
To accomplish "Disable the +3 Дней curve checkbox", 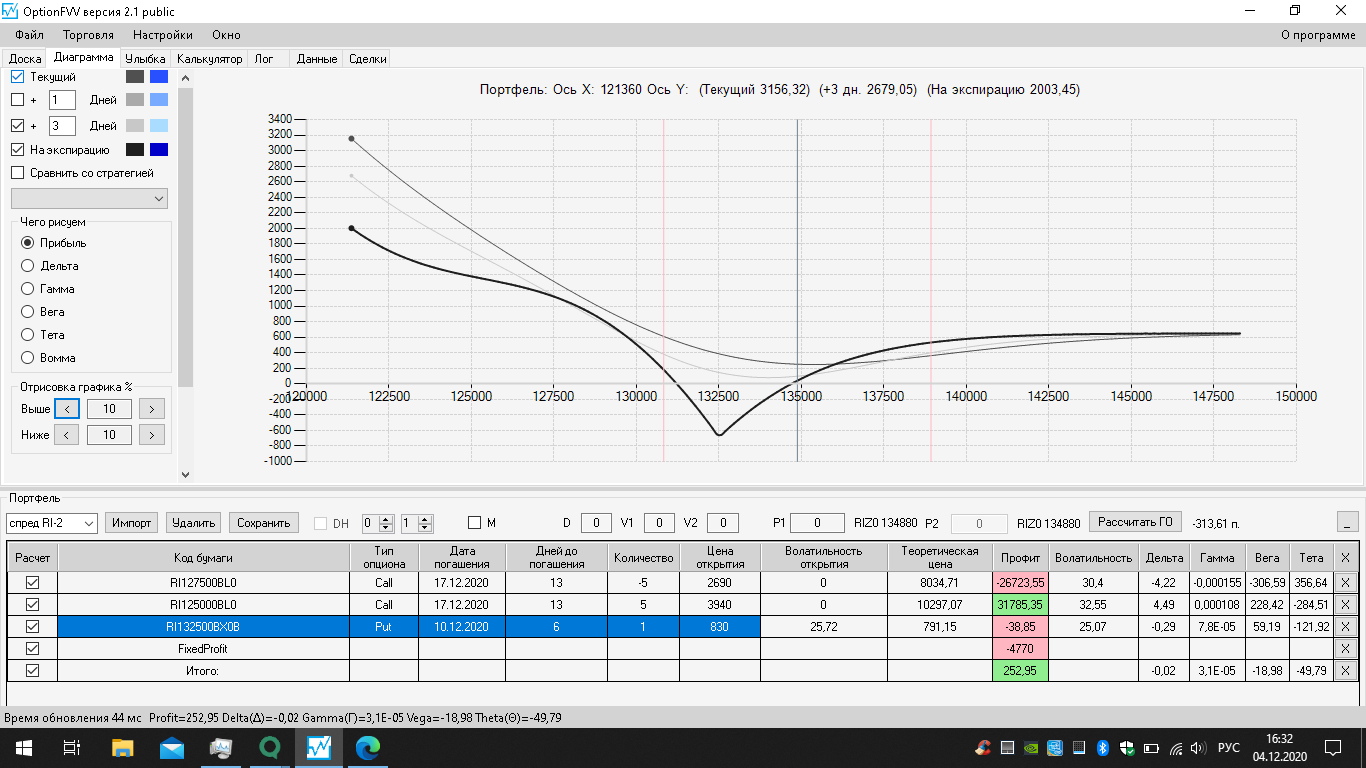I will tap(17, 126).
